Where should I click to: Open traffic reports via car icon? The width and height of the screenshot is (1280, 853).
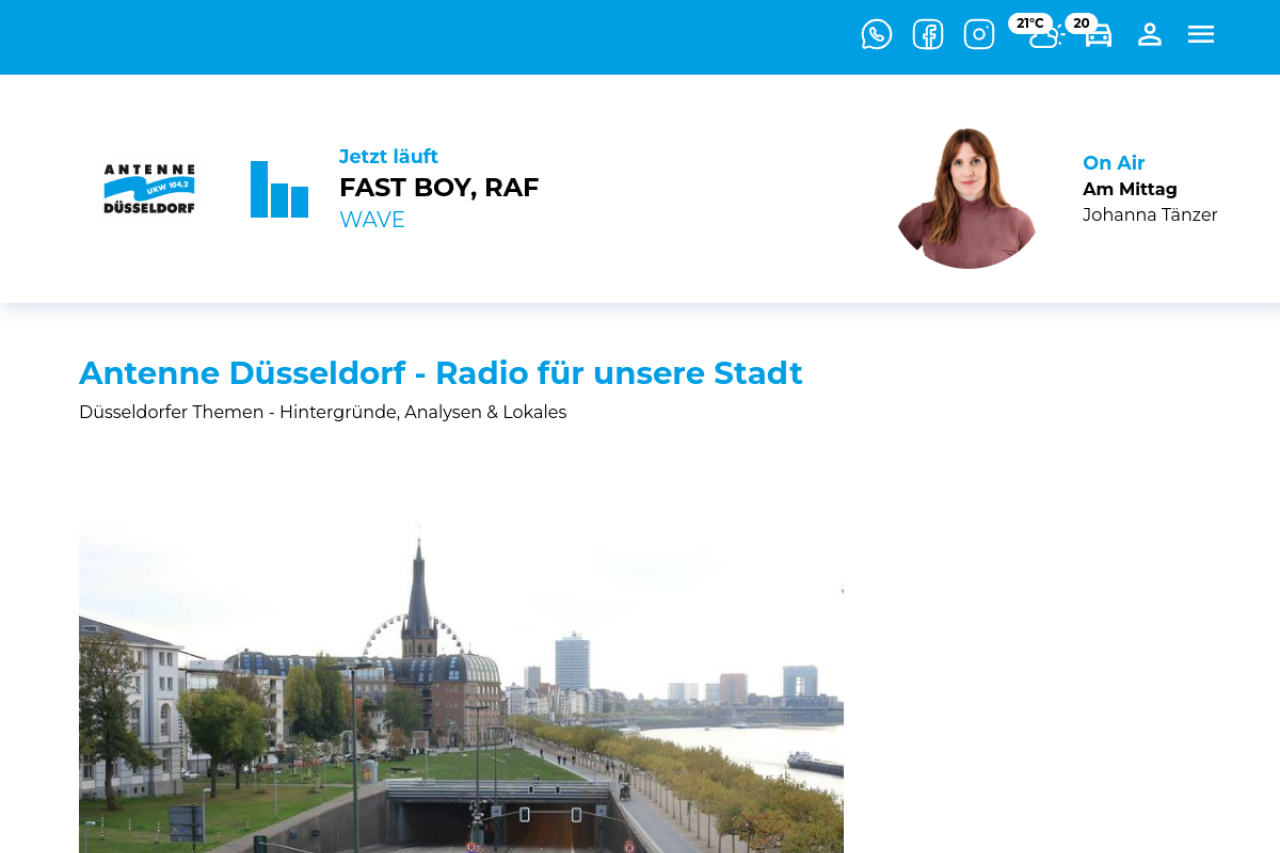click(x=1098, y=37)
